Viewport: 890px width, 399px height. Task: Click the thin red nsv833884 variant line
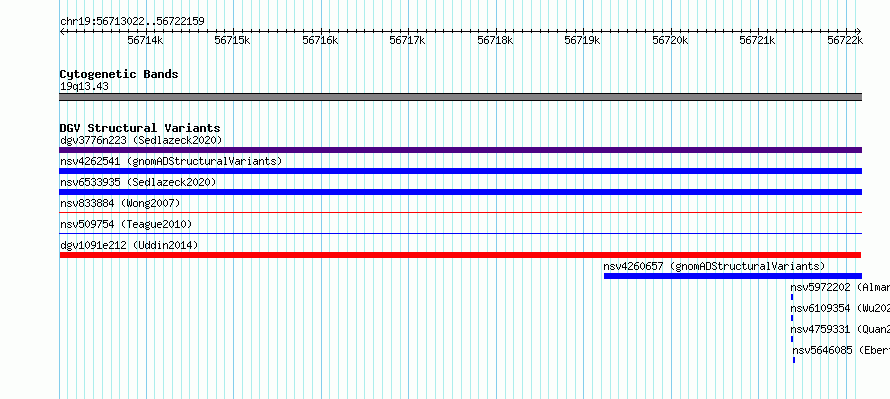click(x=460, y=212)
